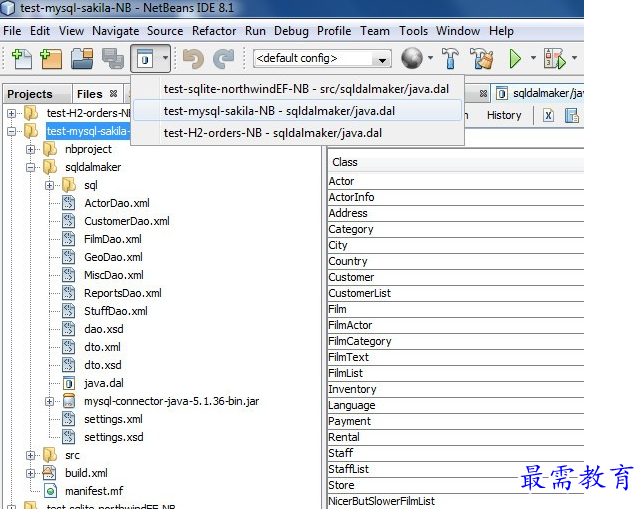Open the Profile menu
This screenshot has width=642, height=509.
[x=334, y=31]
